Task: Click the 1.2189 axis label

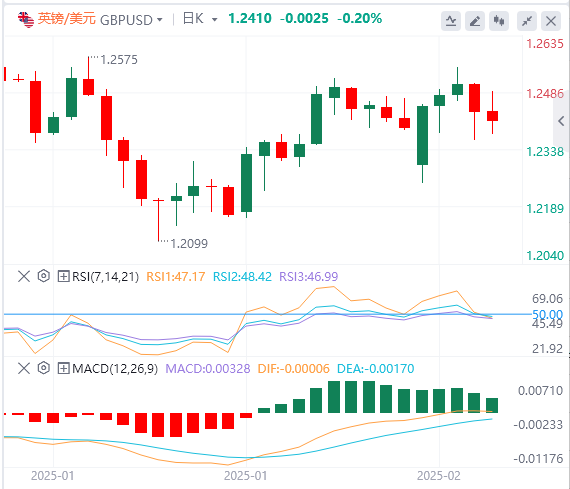Action: click(545, 209)
